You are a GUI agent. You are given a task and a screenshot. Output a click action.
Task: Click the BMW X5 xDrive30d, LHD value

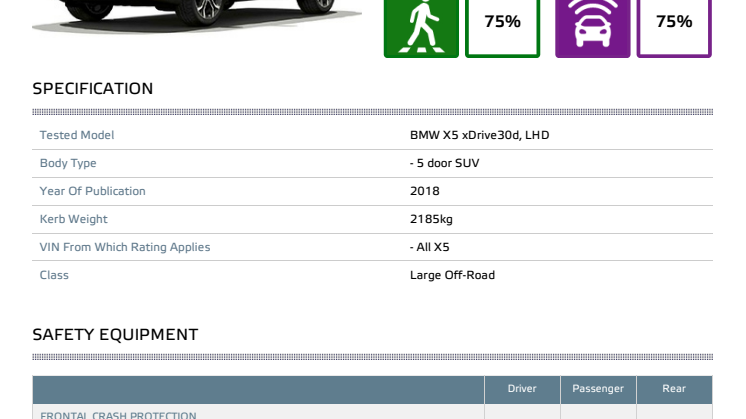coord(480,135)
